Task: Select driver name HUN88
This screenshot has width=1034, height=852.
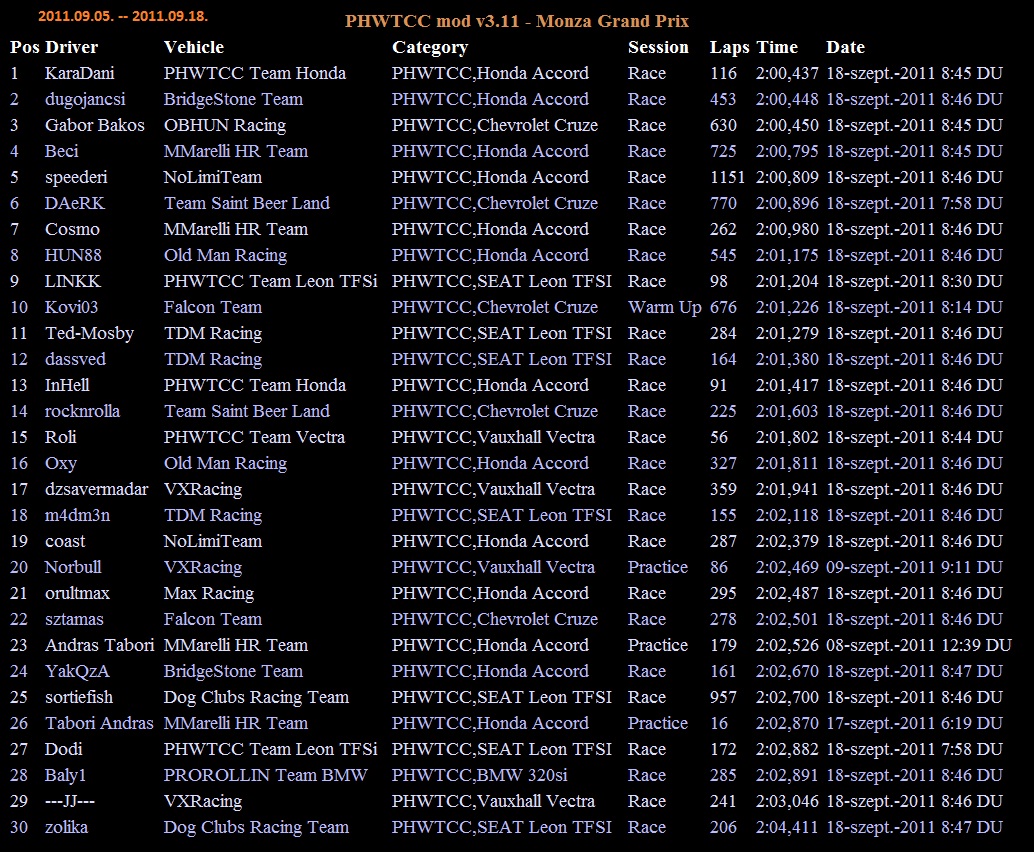Action: pos(73,255)
